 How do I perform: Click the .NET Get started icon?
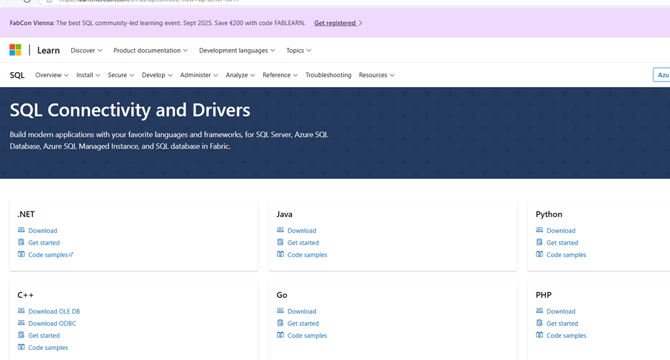(21, 242)
